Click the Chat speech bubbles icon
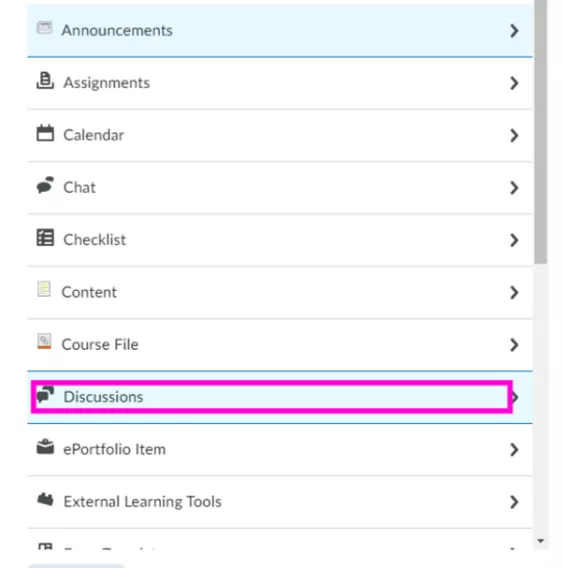 (45, 185)
